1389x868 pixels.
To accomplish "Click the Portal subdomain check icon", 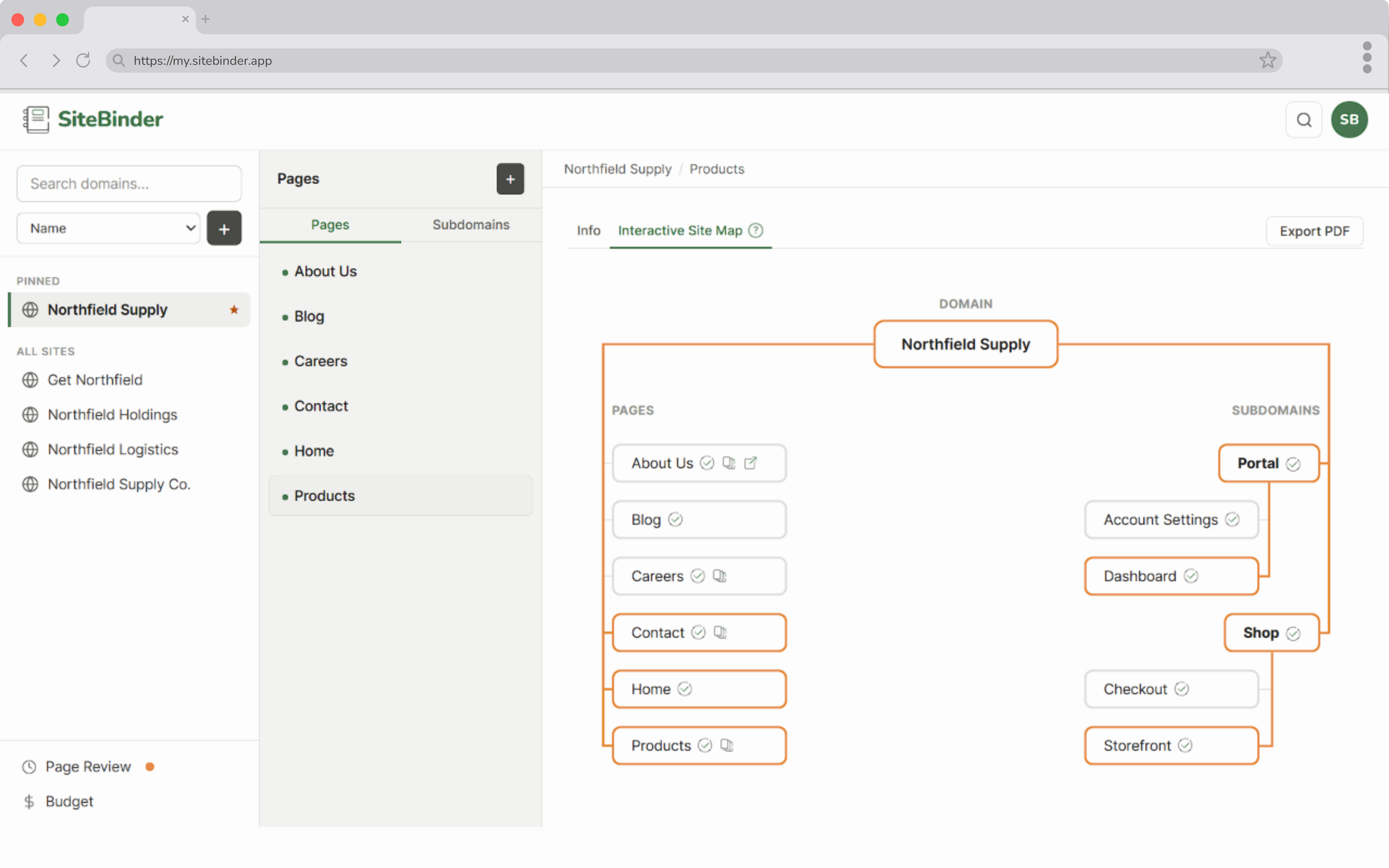I will [1293, 464].
